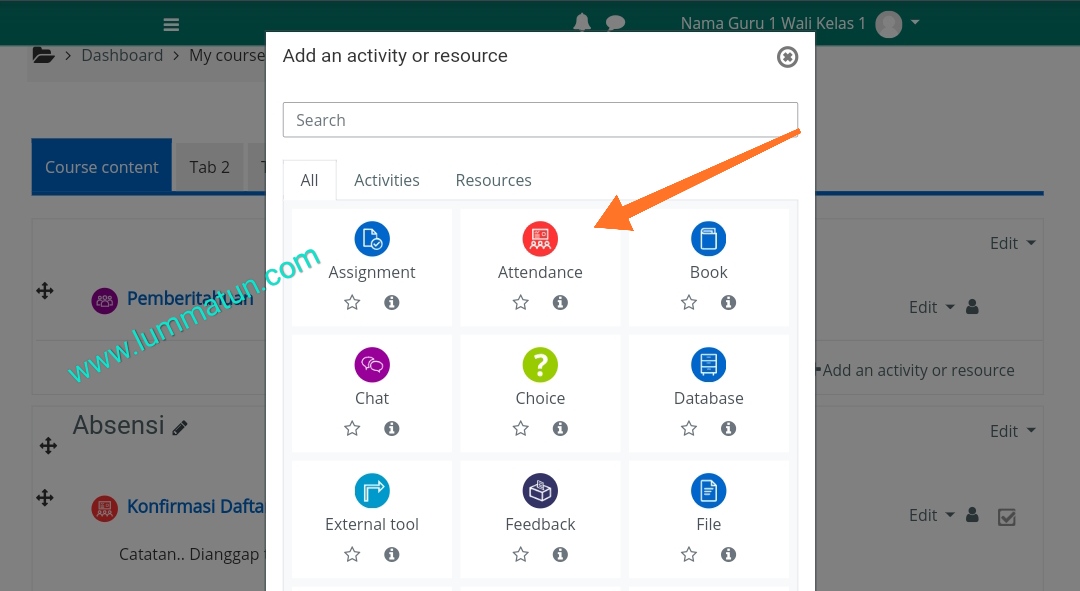Add a Choice activity
Viewport: 1080px width, 591px height.
tap(540, 365)
